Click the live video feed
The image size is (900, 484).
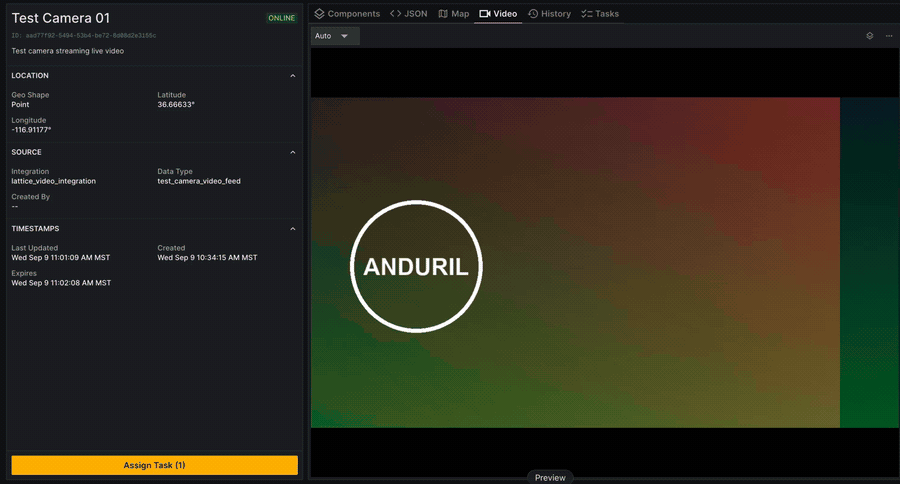tap(605, 262)
